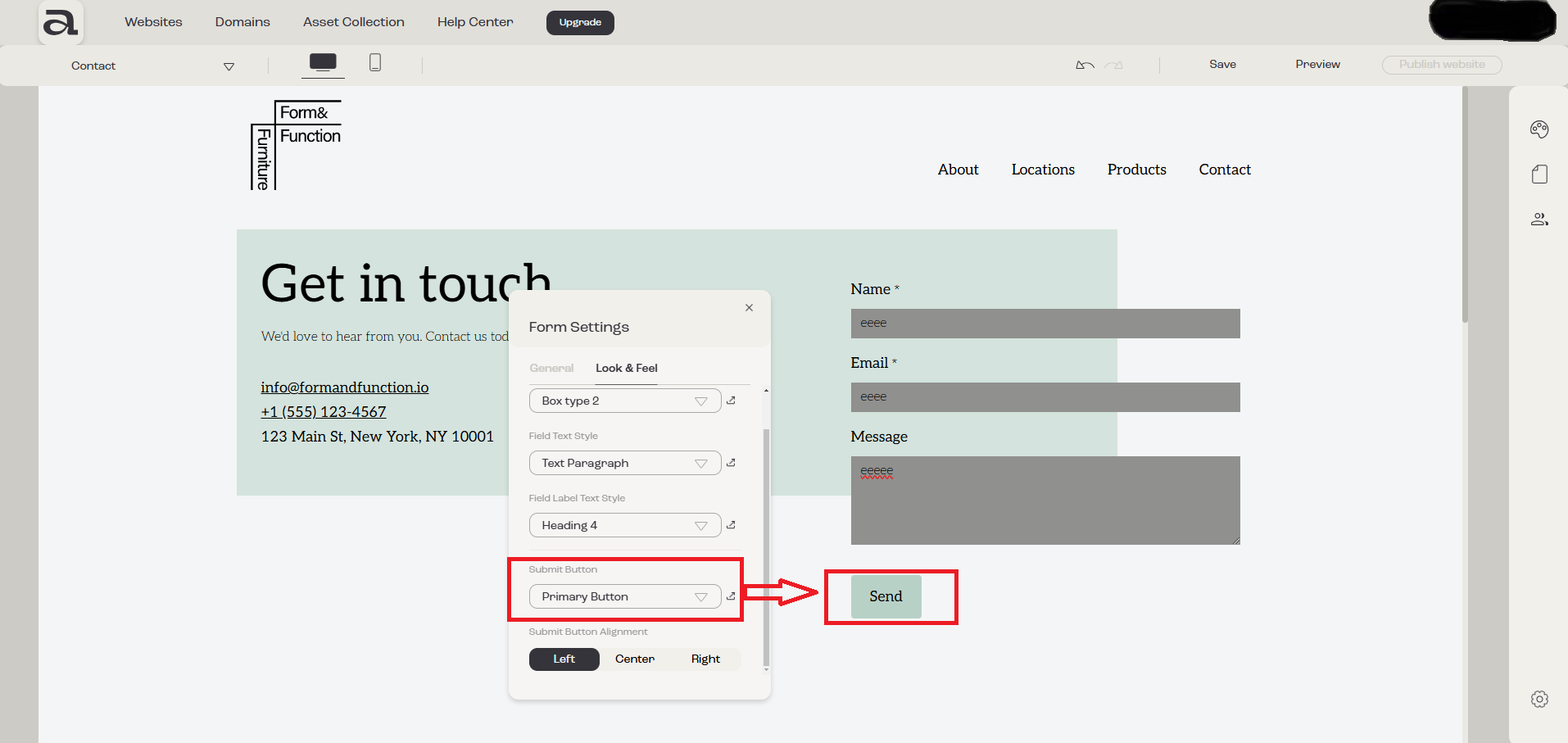Screen dimensions: 1568x743
Task: Undo the last change
Action: (x=1085, y=65)
